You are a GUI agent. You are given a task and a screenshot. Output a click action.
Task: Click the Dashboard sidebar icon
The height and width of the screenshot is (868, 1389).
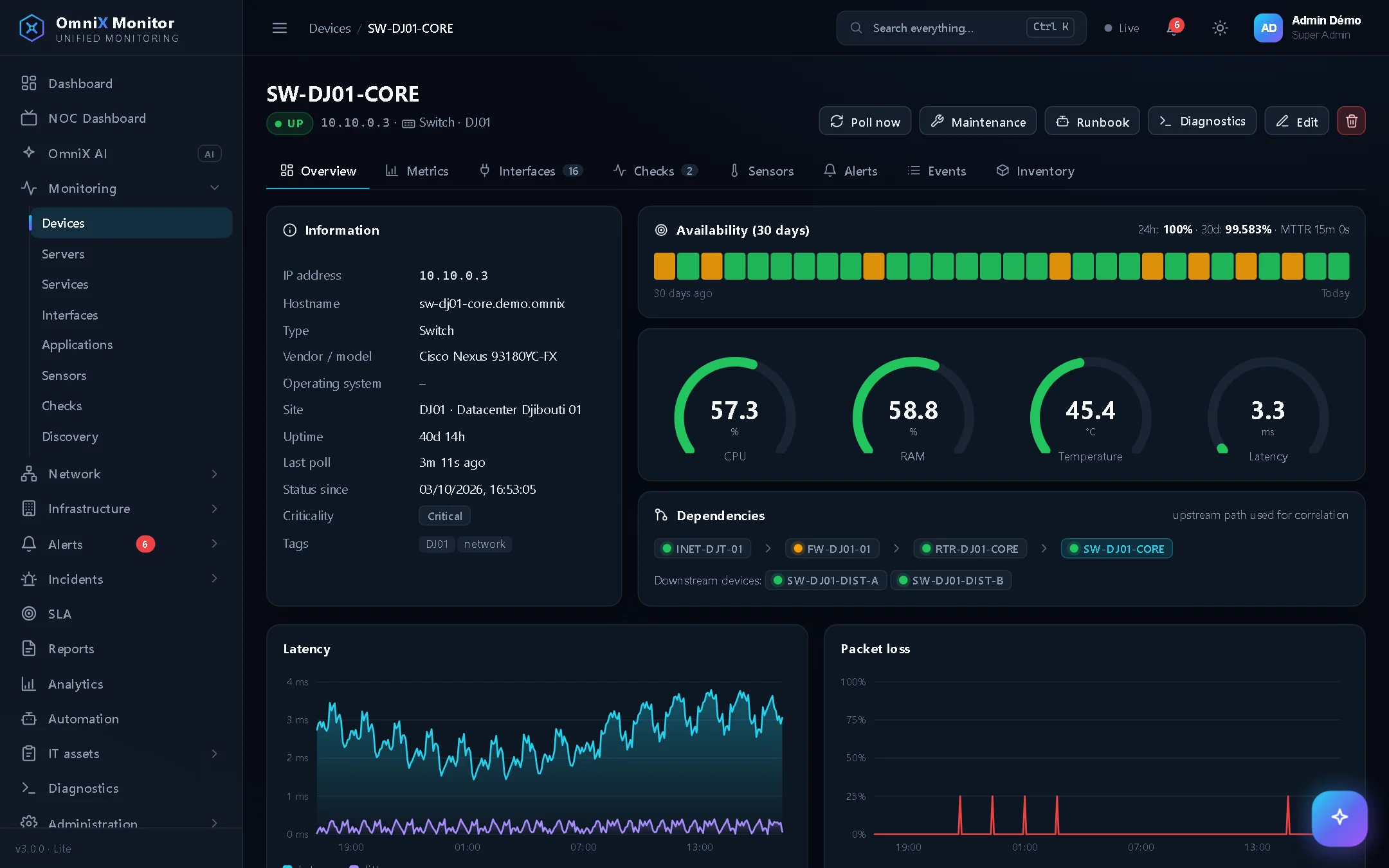(x=28, y=83)
